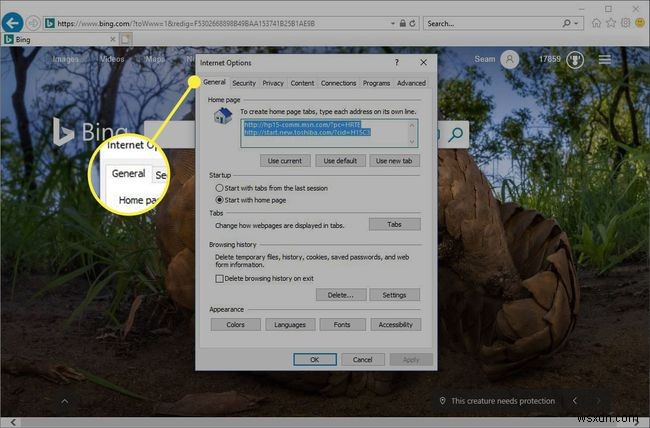Viewport: 650px width, 428px height.
Task: Click the help question mark in Internet Options
Action: pyautogui.click(x=397, y=63)
